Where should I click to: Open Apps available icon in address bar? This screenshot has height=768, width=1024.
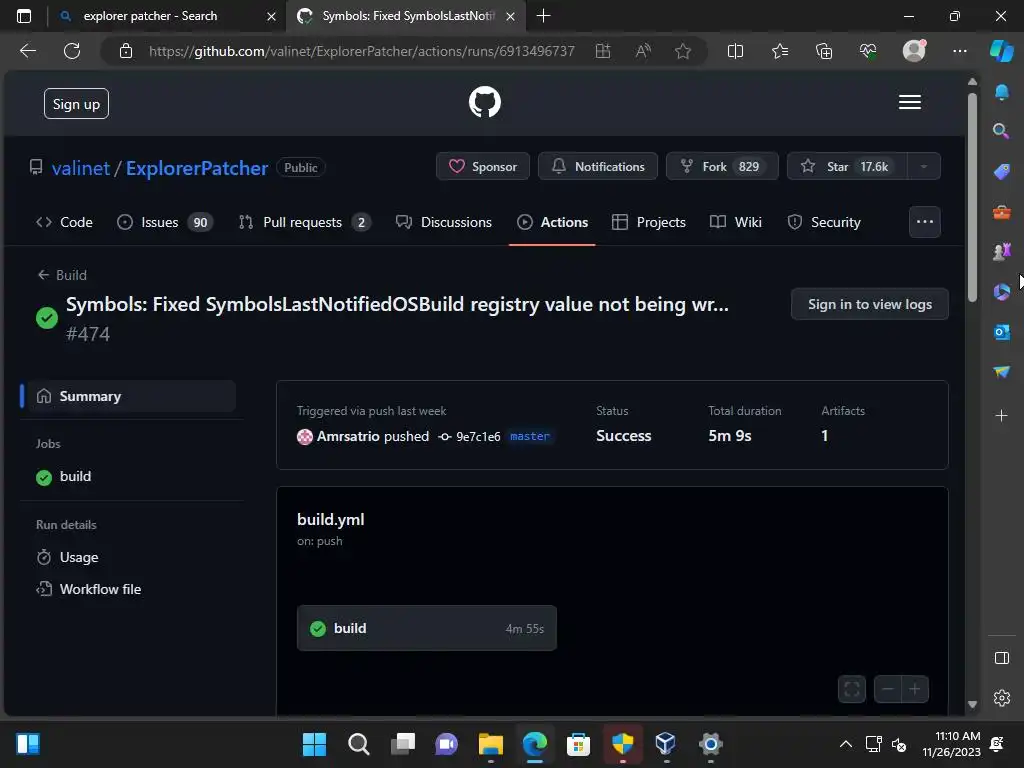coord(603,51)
